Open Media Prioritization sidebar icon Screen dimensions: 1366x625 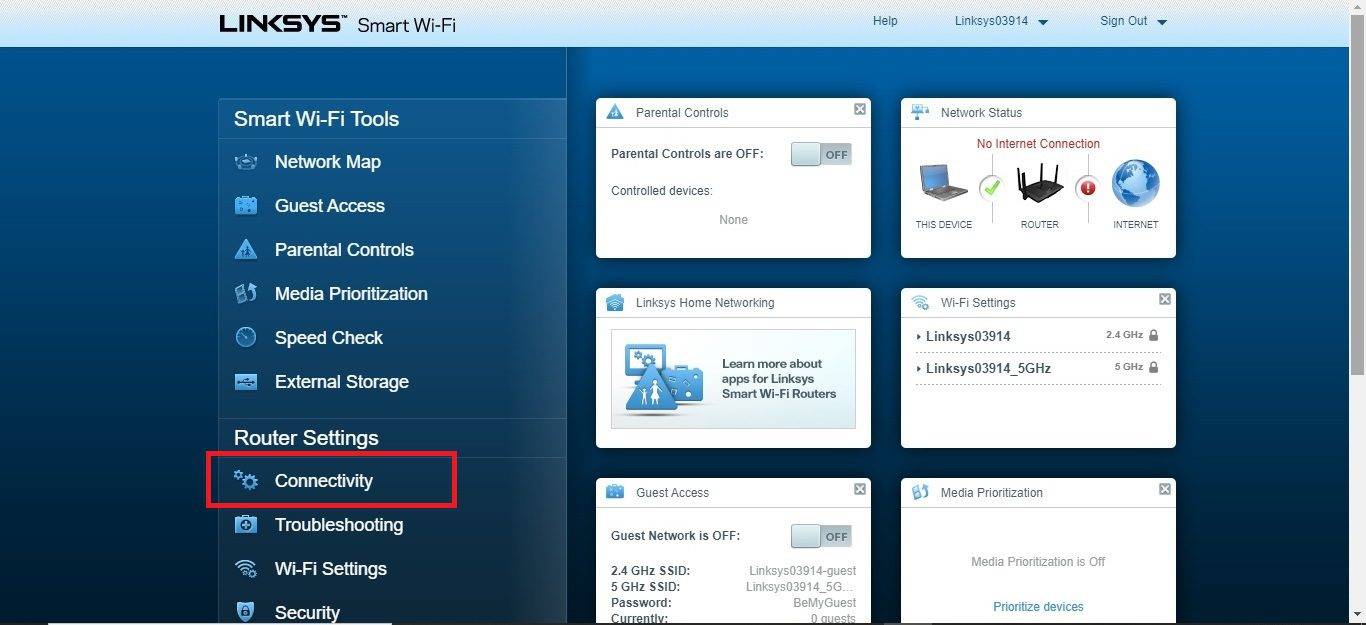(x=246, y=294)
